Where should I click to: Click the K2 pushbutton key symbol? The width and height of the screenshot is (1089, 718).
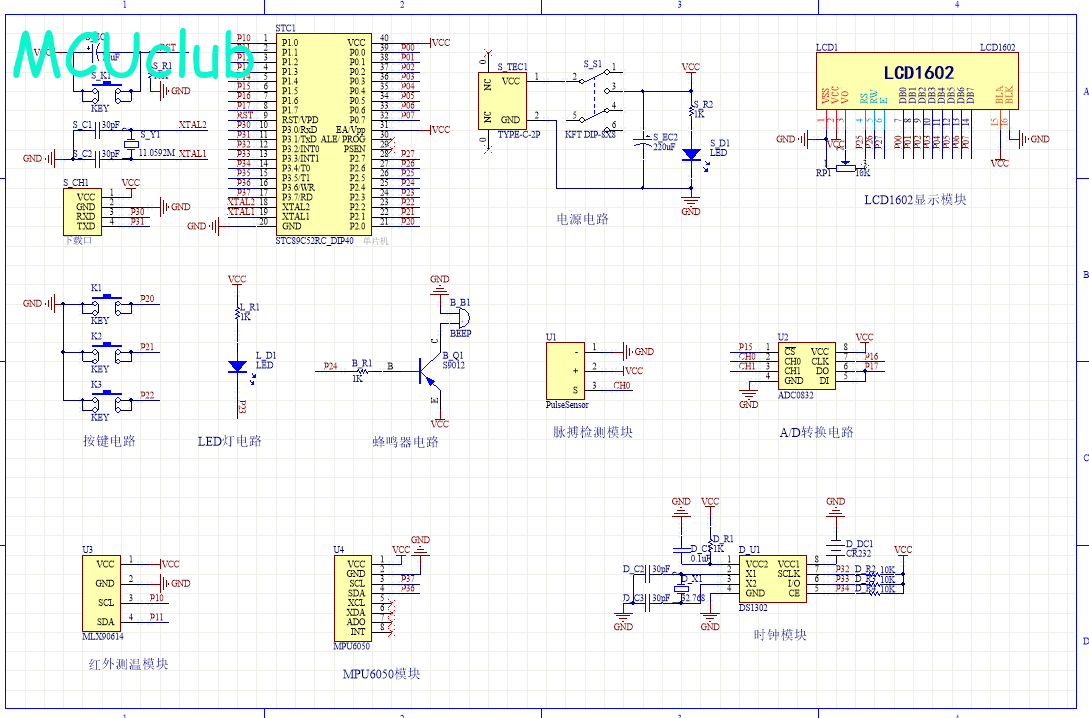[107, 353]
